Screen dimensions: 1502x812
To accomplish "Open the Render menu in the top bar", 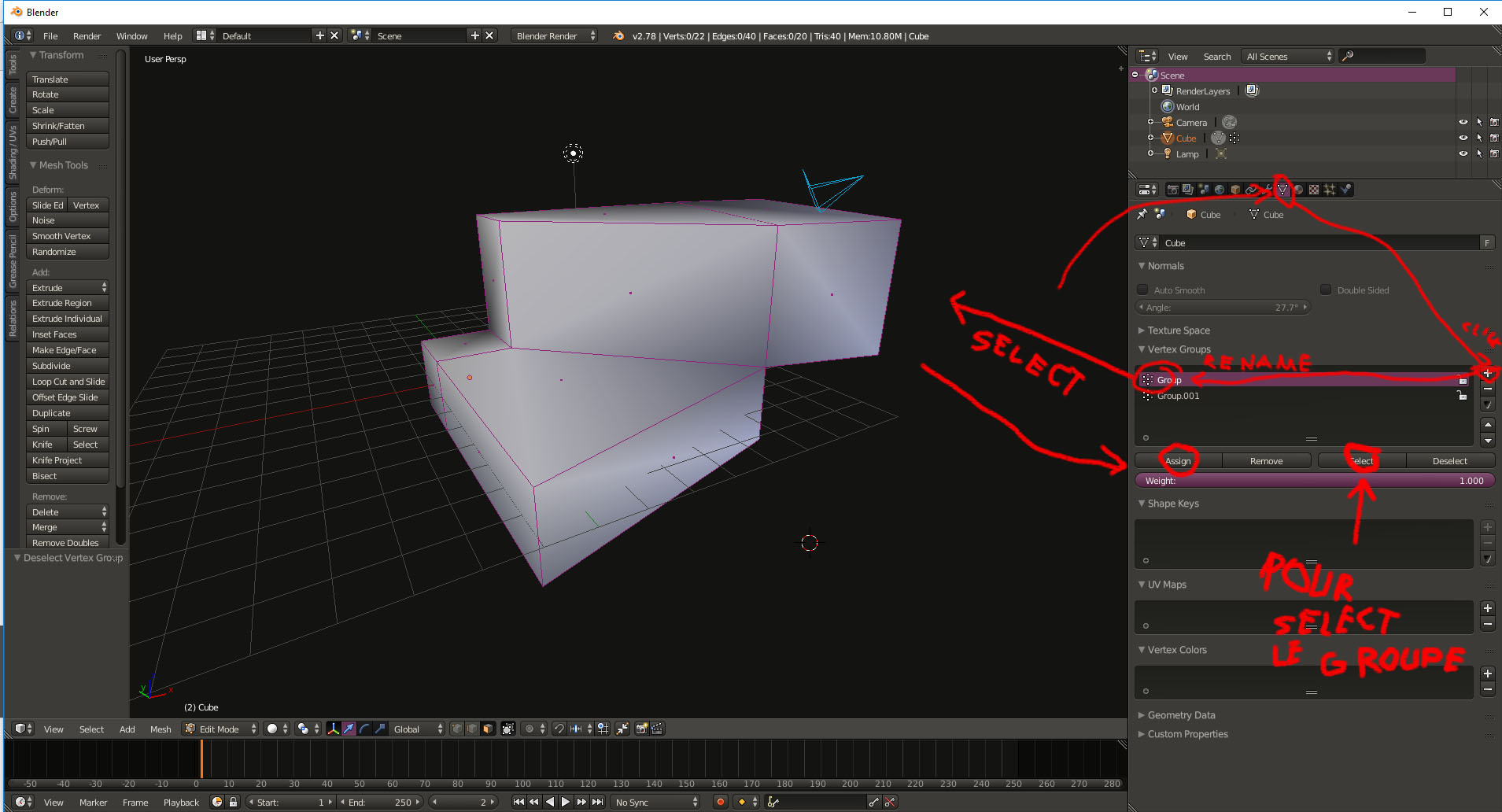I will (87, 35).
